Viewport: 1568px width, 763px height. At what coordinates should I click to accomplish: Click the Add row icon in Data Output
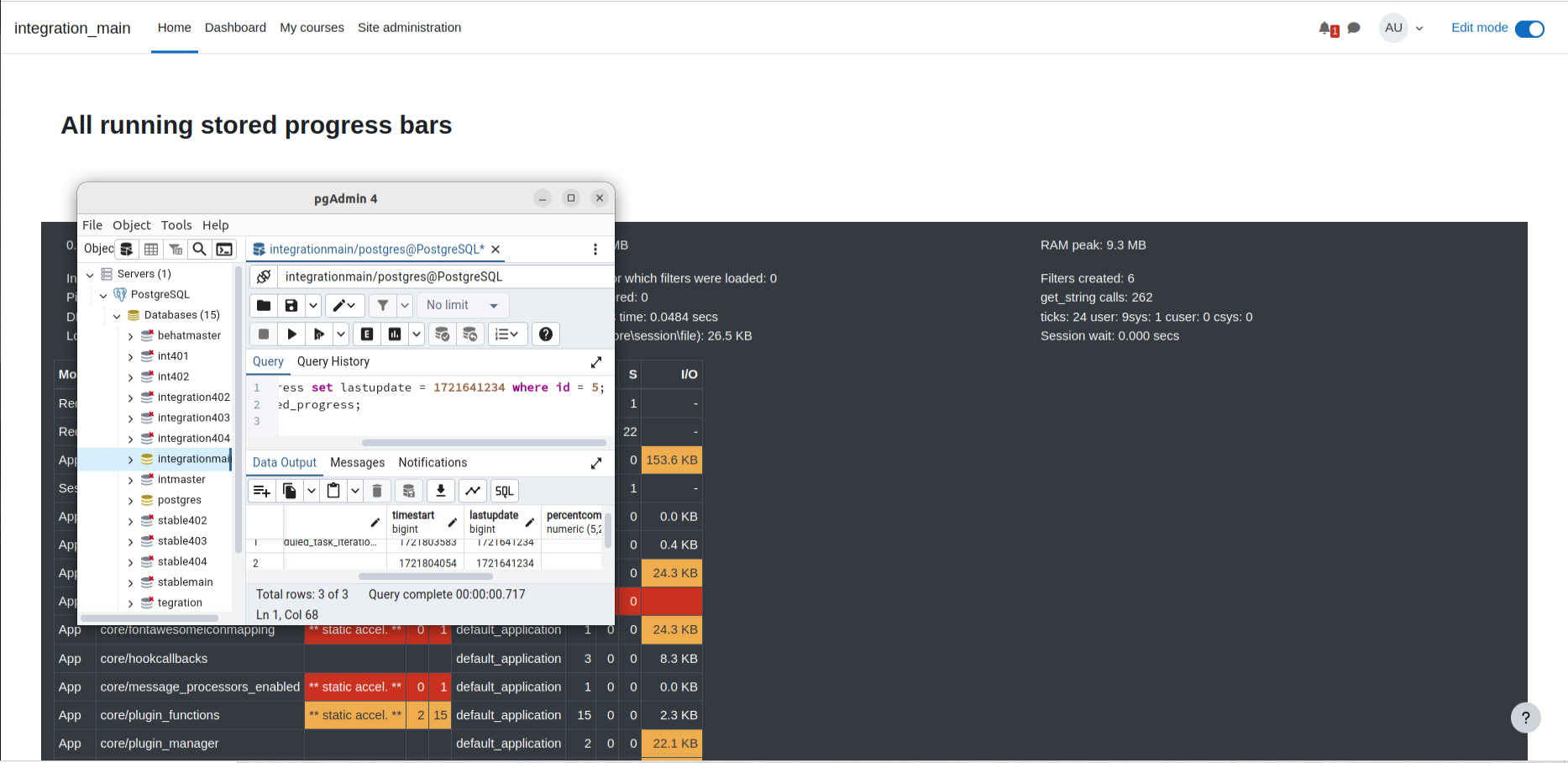pyautogui.click(x=262, y=491)
